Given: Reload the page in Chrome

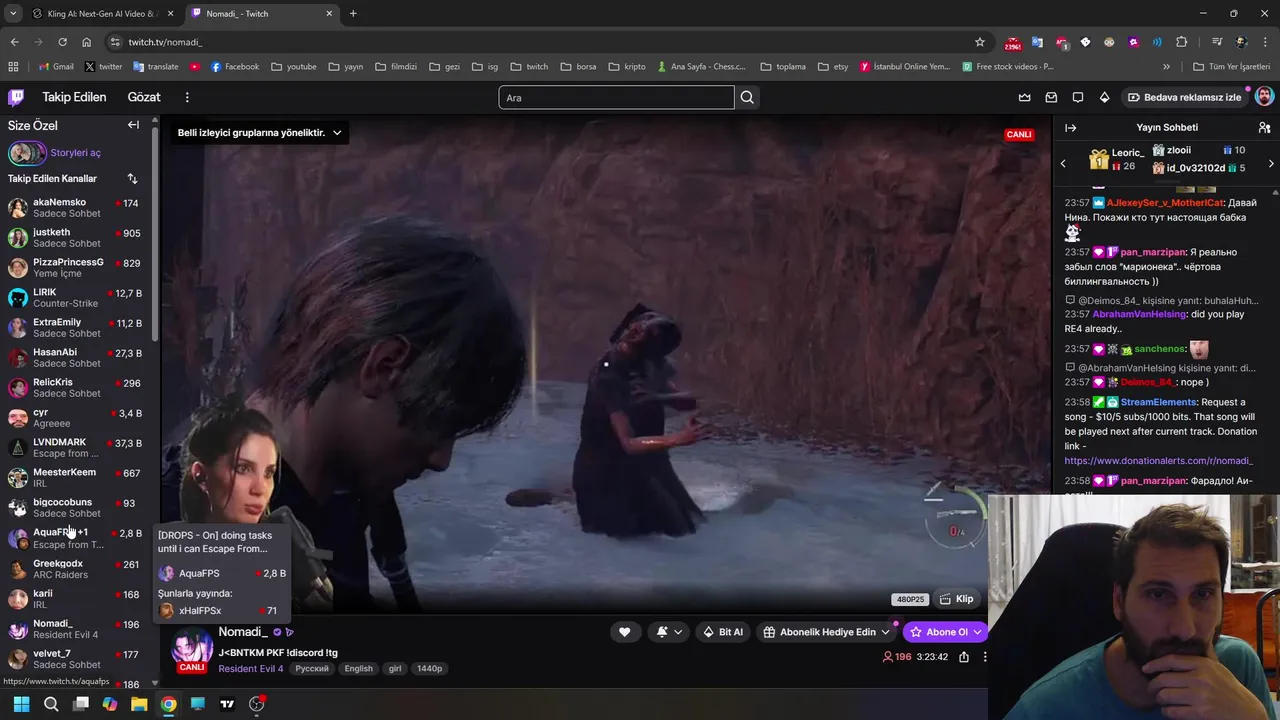Looking at the screenshot, I should click(62, 42).
